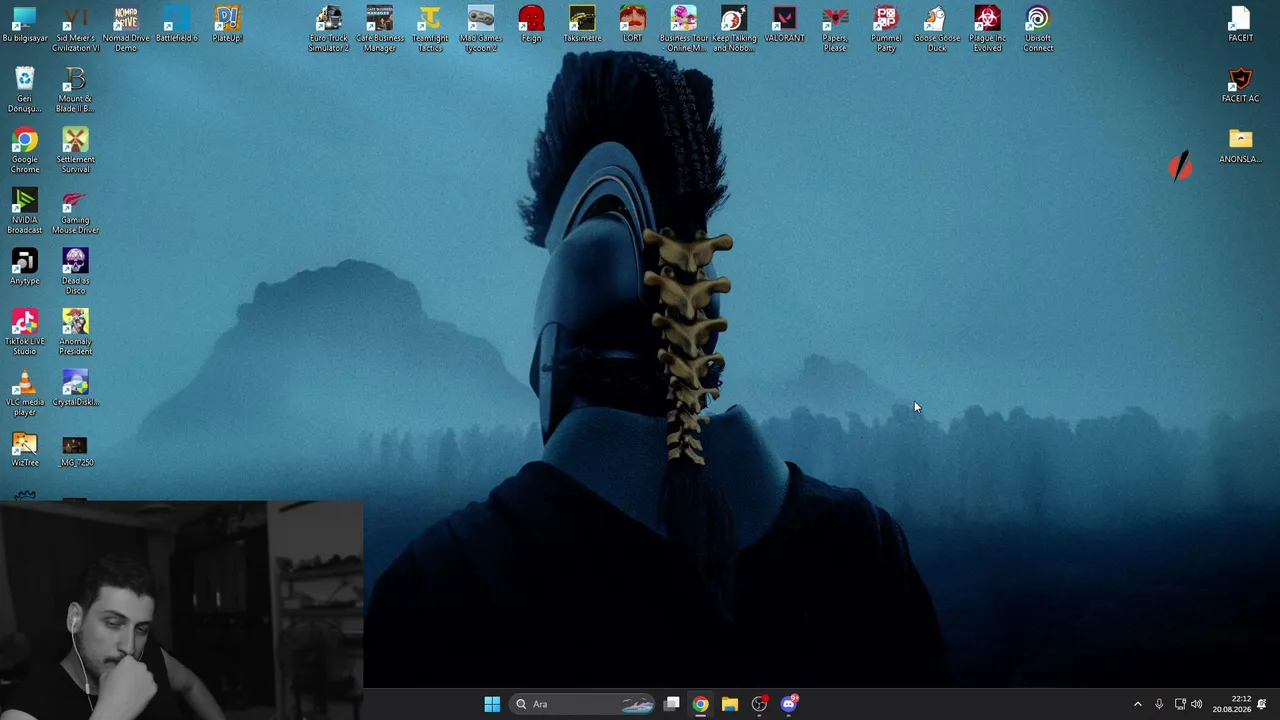This screenshot has width=1280, height=720.
Task: Switch to Chrome in the taskbar
Action: [x=700, y=704]
